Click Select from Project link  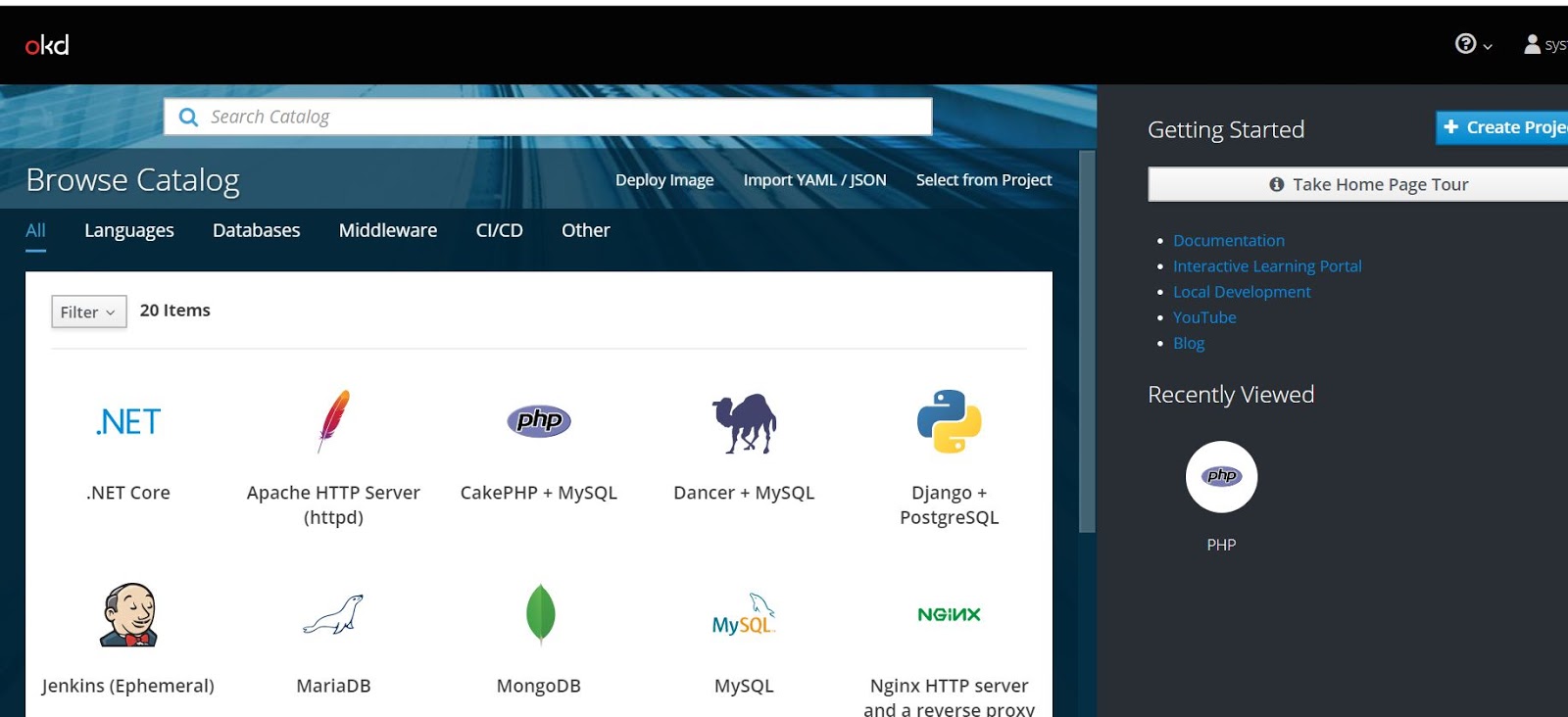pos(984,180)
